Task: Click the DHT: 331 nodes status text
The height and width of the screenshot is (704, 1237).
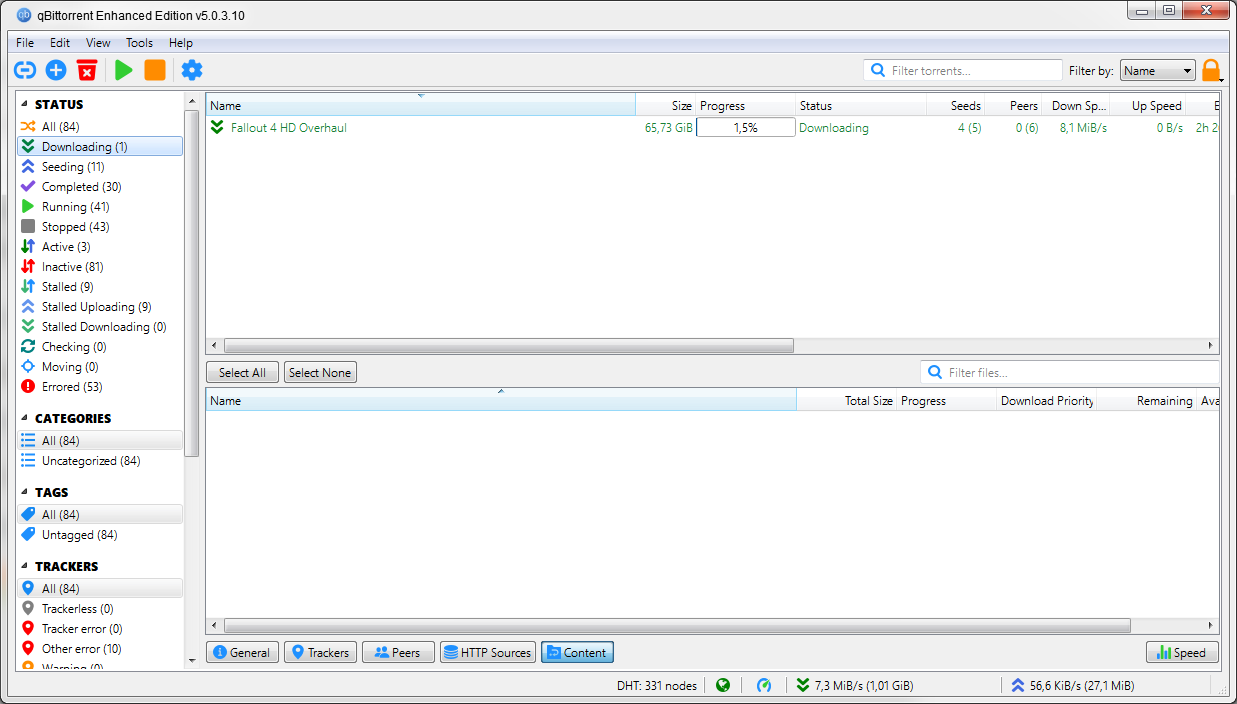Action: (656, 685)
